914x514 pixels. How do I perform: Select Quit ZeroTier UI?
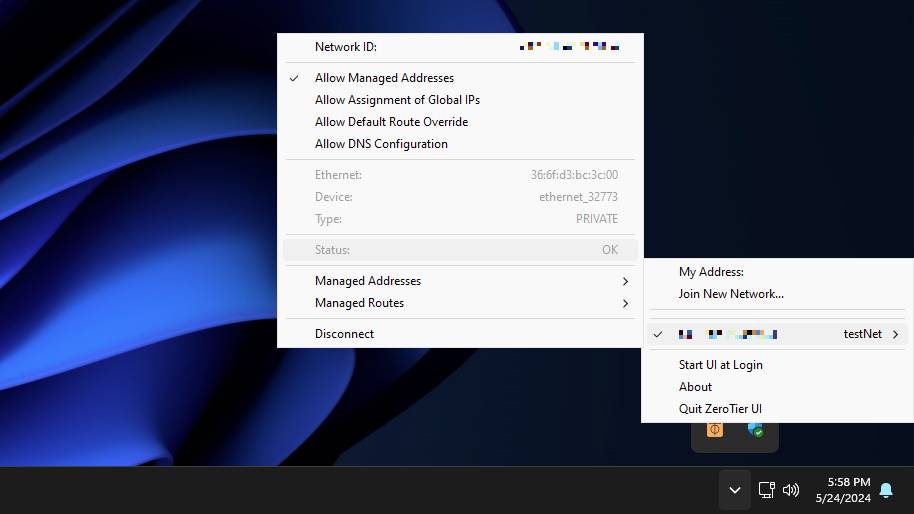point(778,409)
